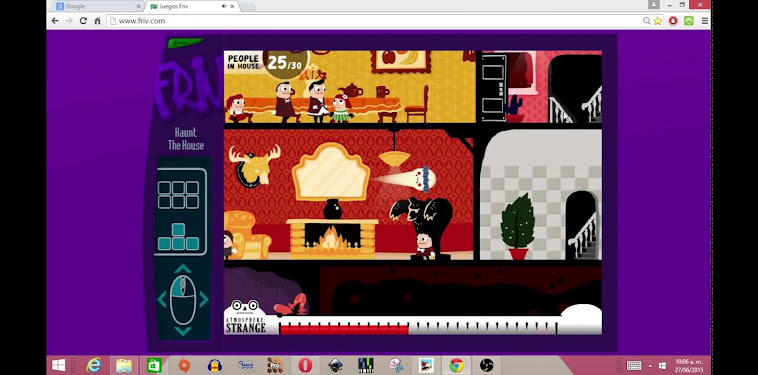Go back using the browser back arrow
The height and width of the screenshot is (375, 758).
click(x=55, y=21)
